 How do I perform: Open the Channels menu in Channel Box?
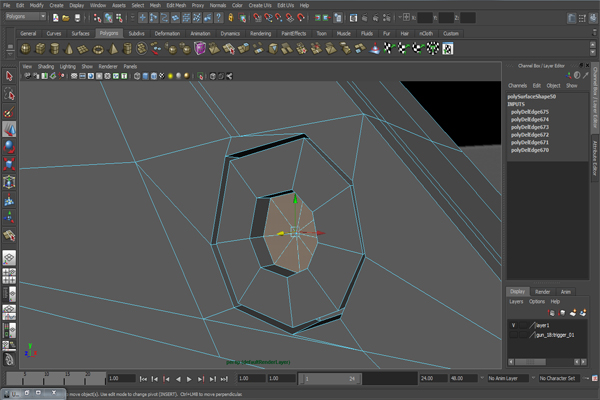pos(517,86)
